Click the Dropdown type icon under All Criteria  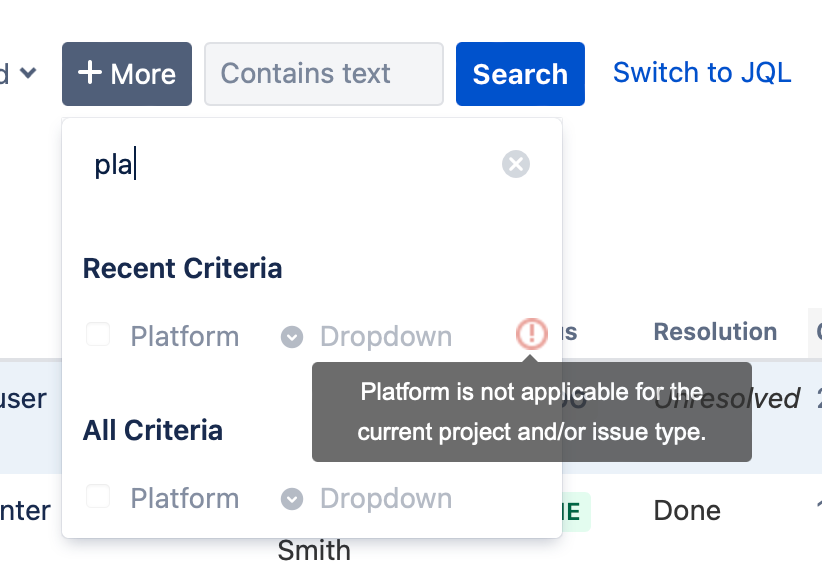click(x=292, y=499)
